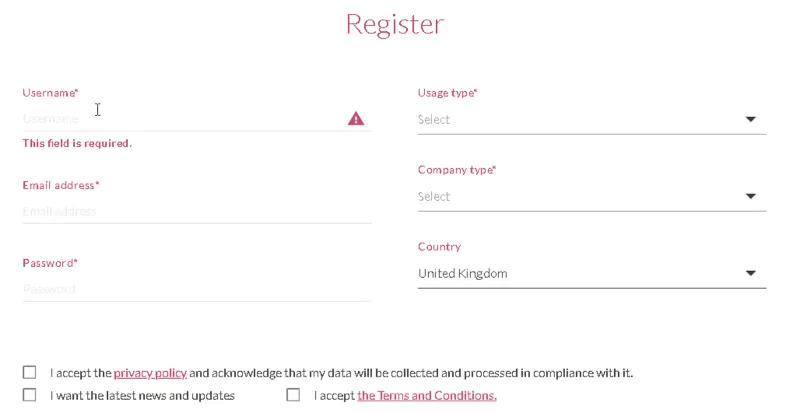The width and height of the screenshot is (800, 413).
Task: Focus the Username input field
Action: (x=197, y=119)
